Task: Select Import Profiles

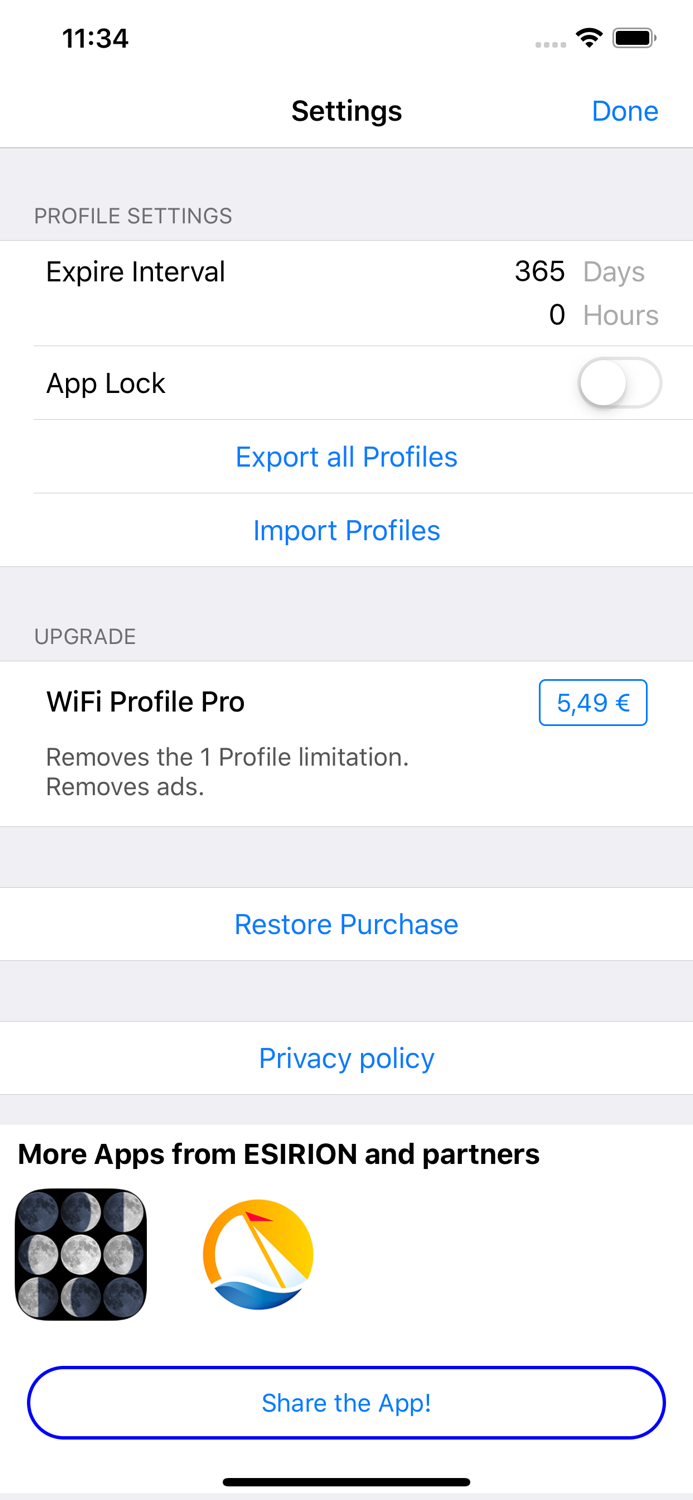Action: point(346,530)
